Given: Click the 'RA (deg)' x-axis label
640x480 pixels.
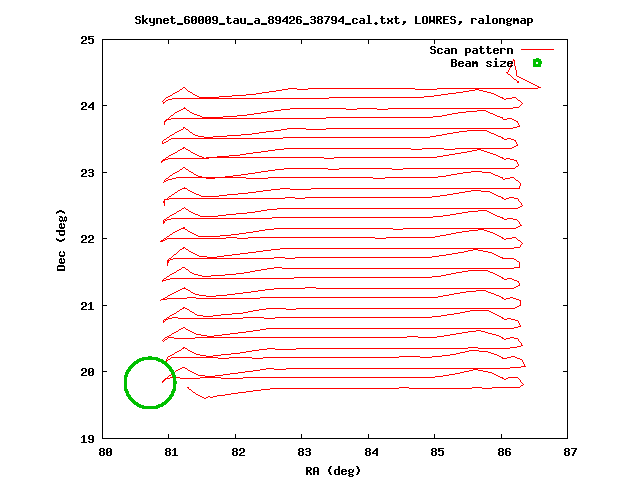Looking at the screenshot, I should (x=333, y=471).
